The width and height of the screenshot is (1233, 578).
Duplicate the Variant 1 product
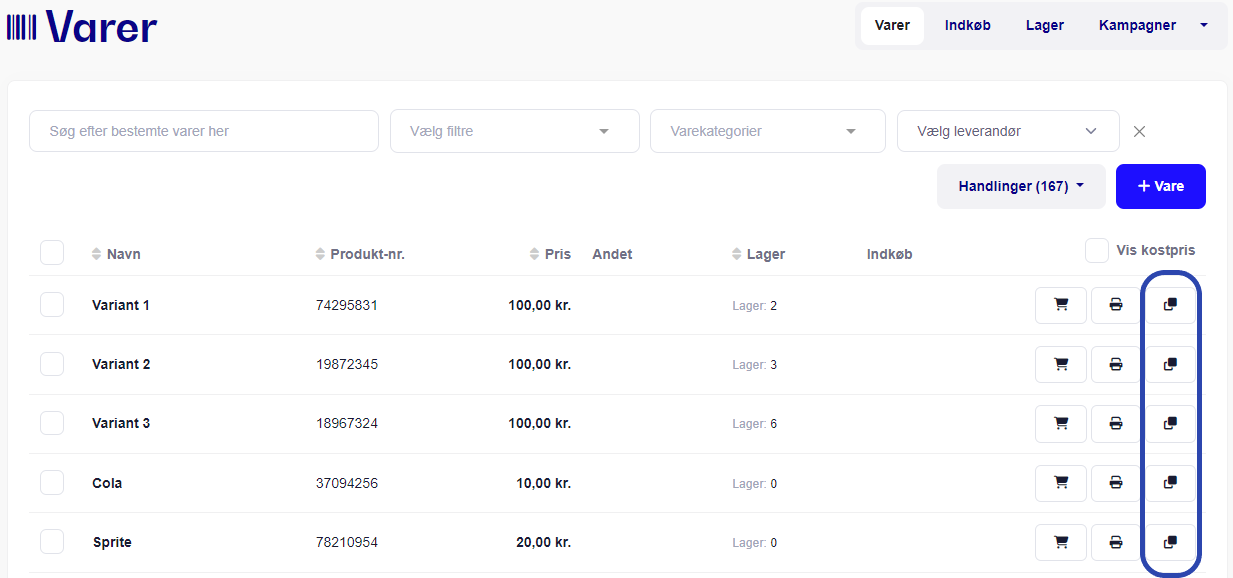tap(1170, 305)
